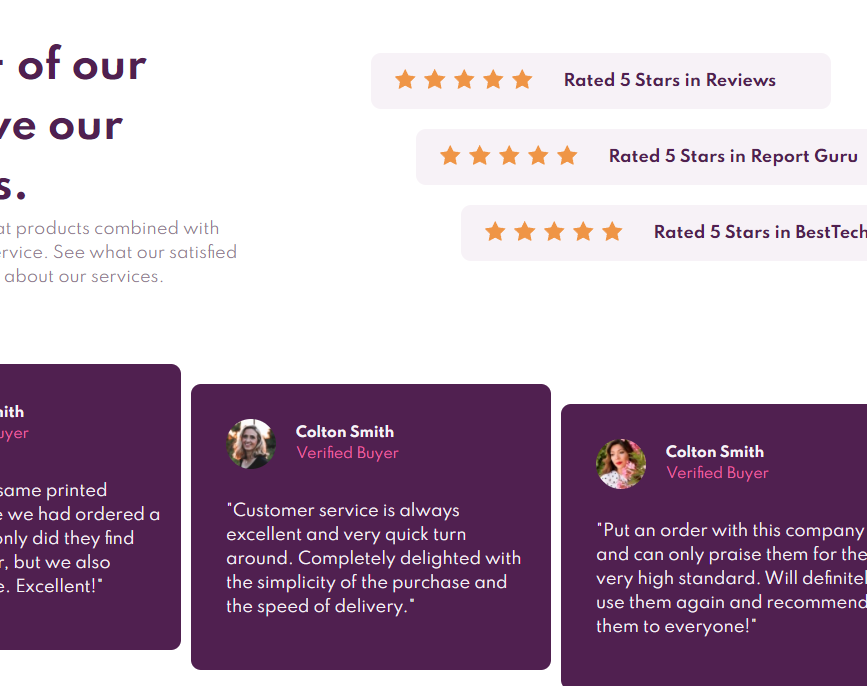Click the testimonial ending with 'Excellent!'
This screenshot has width=867, height=686.
tap(80, 538)
